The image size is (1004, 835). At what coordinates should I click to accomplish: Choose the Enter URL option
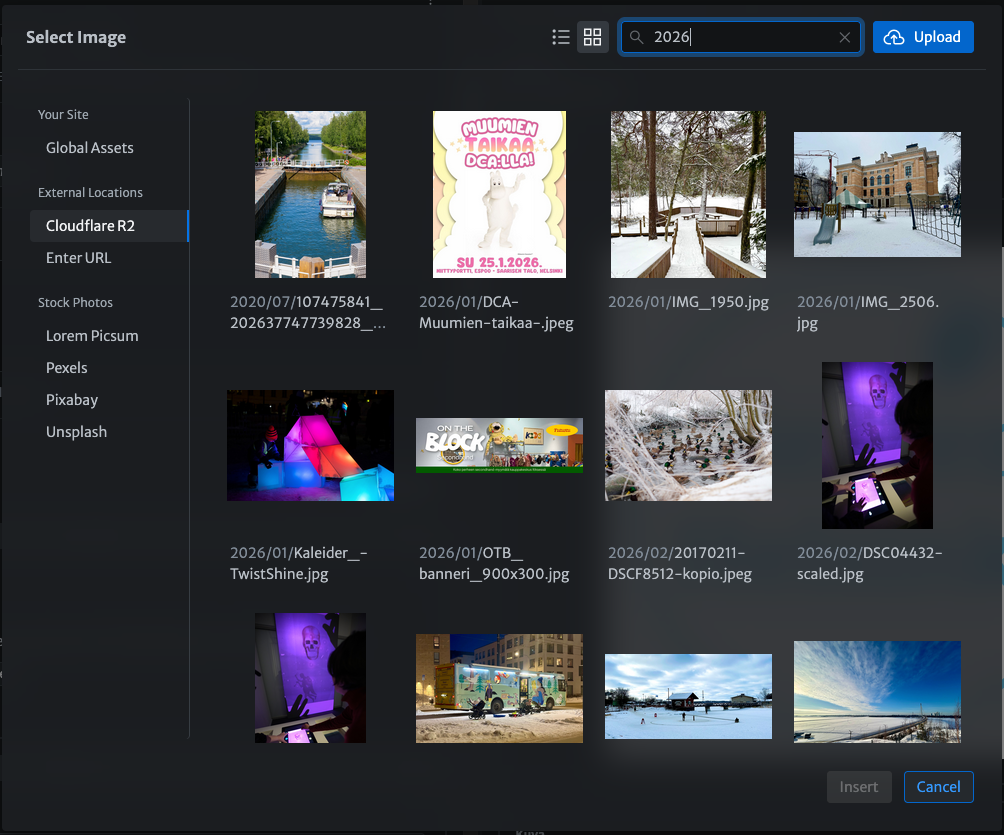79,258
